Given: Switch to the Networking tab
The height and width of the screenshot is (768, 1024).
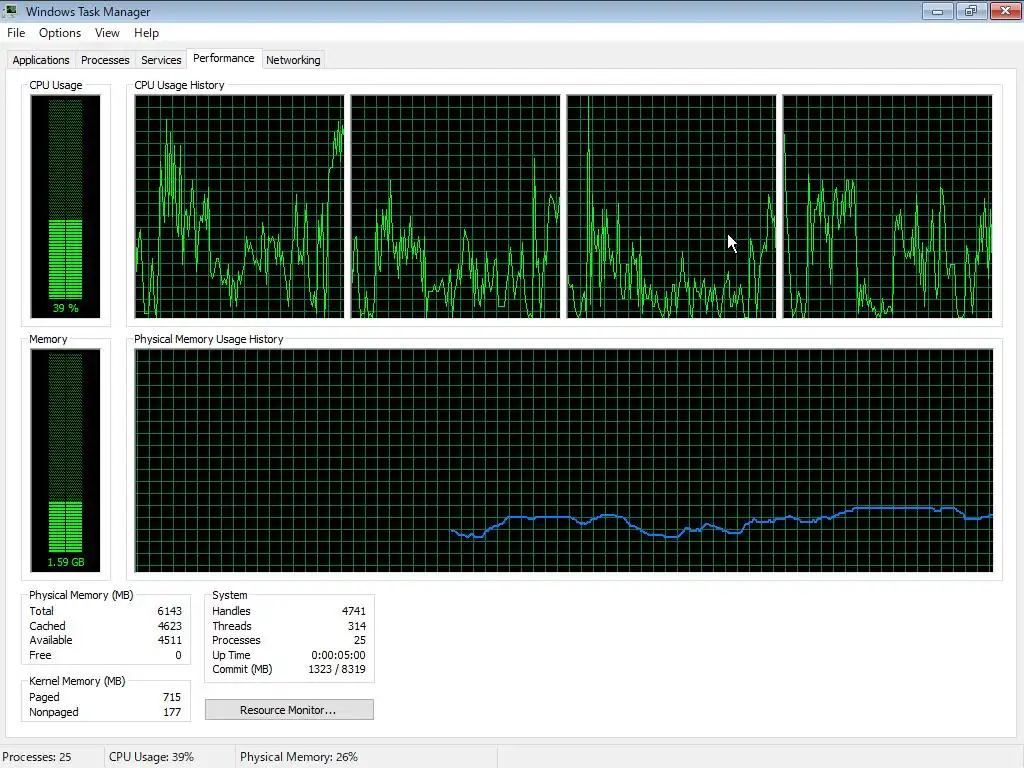Looking at the screenshot, I should click(x=293, y=60).
